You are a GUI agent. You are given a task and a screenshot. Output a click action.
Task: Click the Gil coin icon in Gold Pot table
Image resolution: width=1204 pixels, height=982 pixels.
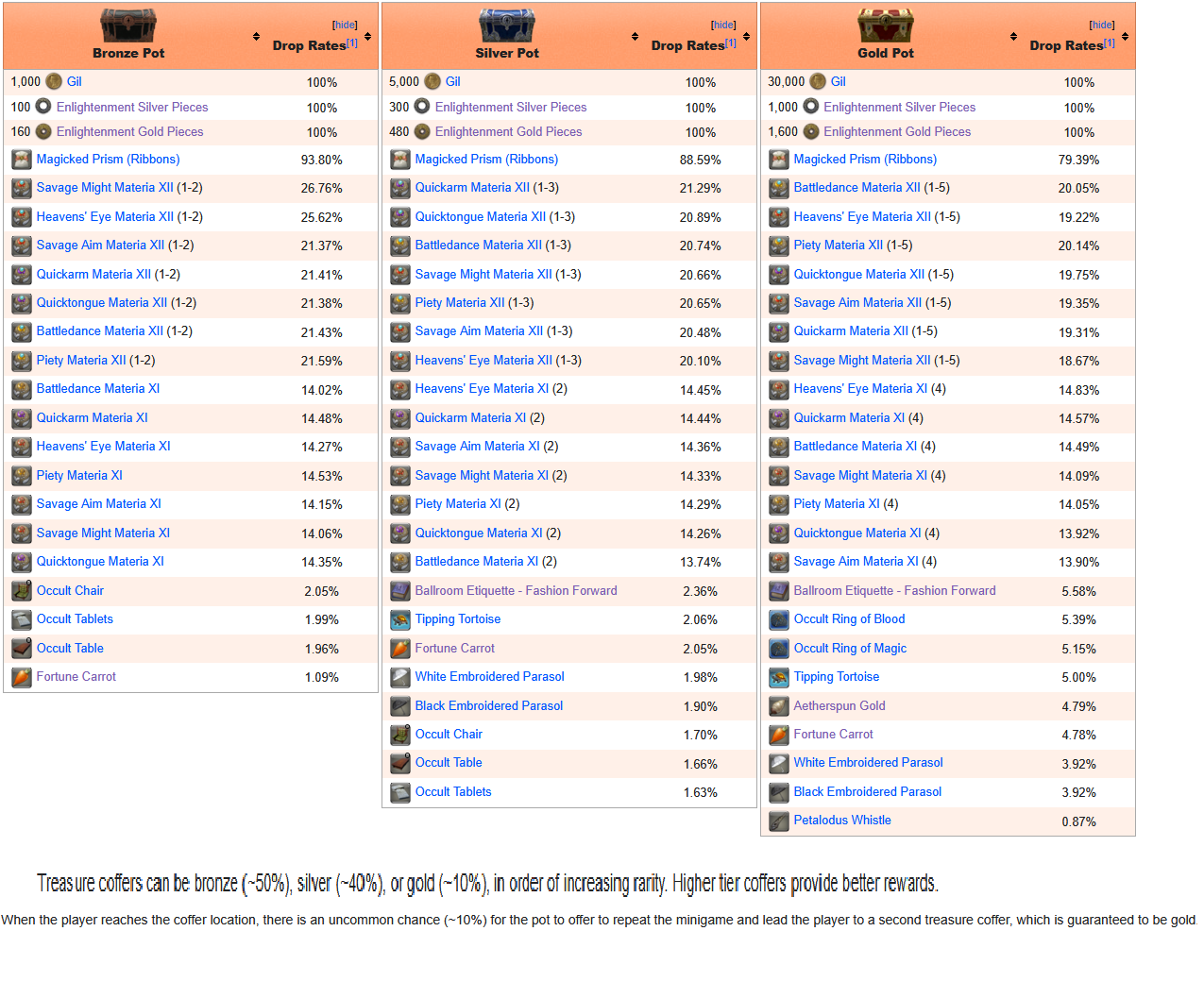[x=818, y=82]
